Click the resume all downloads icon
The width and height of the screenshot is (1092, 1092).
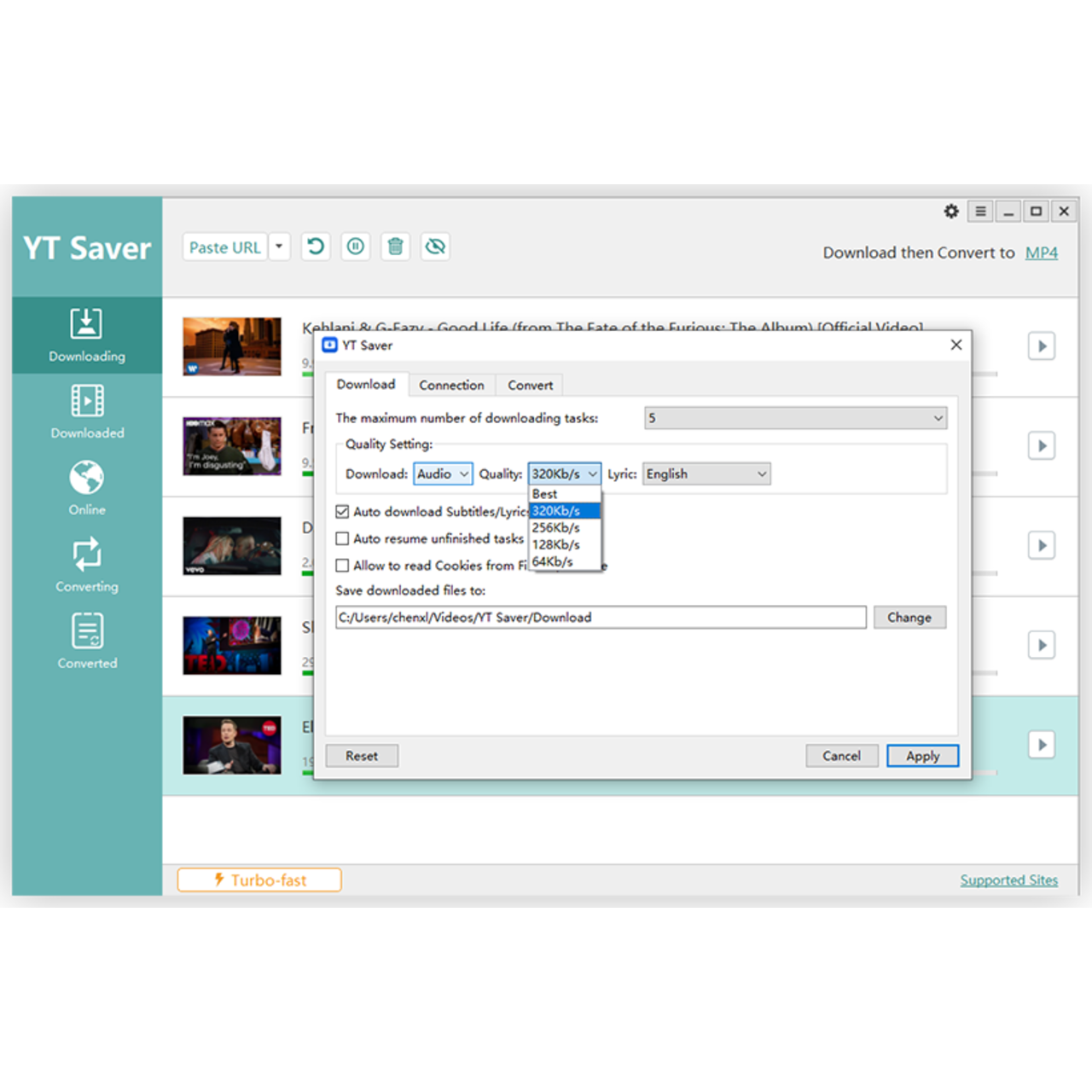(316, 247)
